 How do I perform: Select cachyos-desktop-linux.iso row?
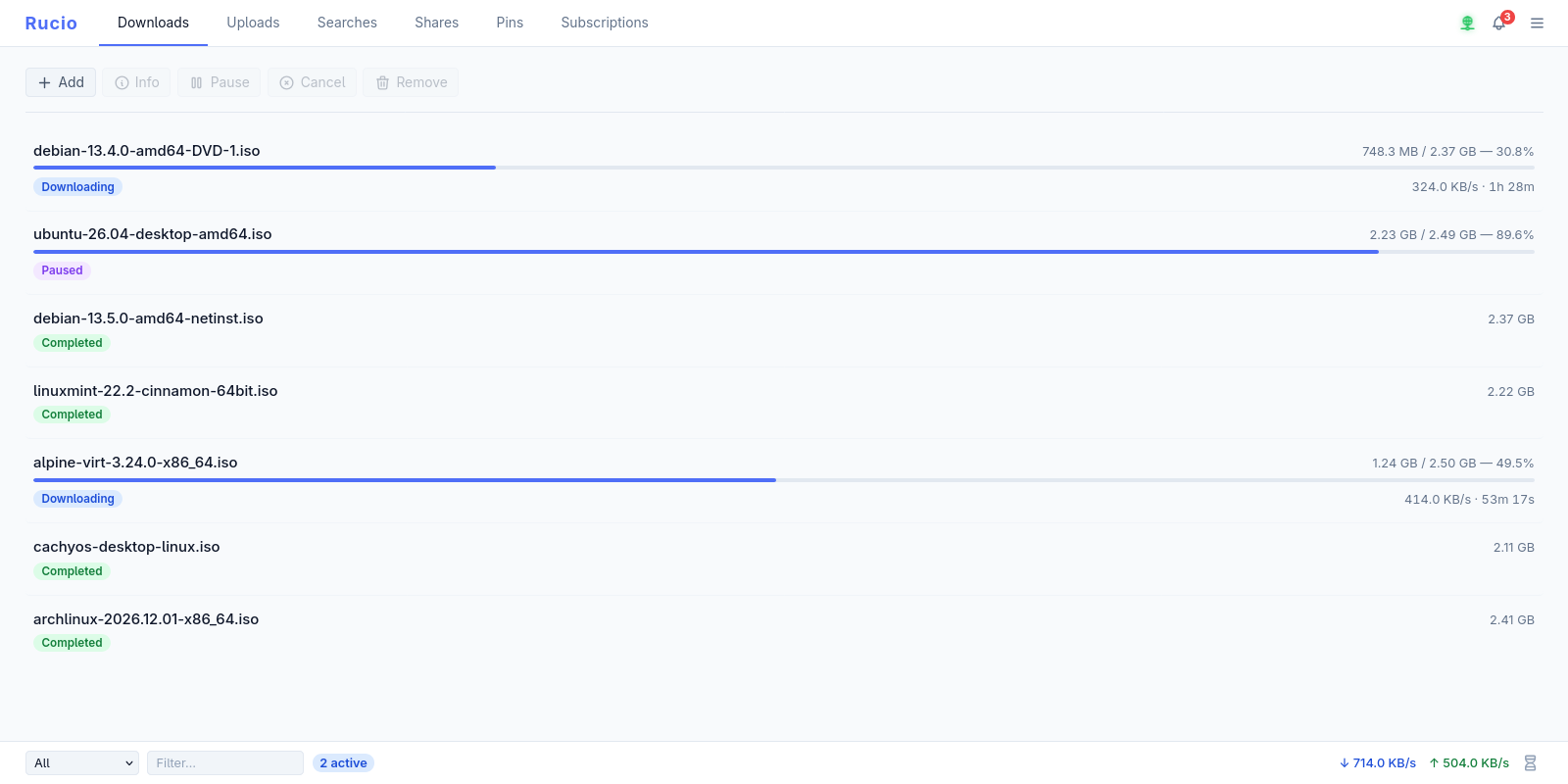pos(784,559)
